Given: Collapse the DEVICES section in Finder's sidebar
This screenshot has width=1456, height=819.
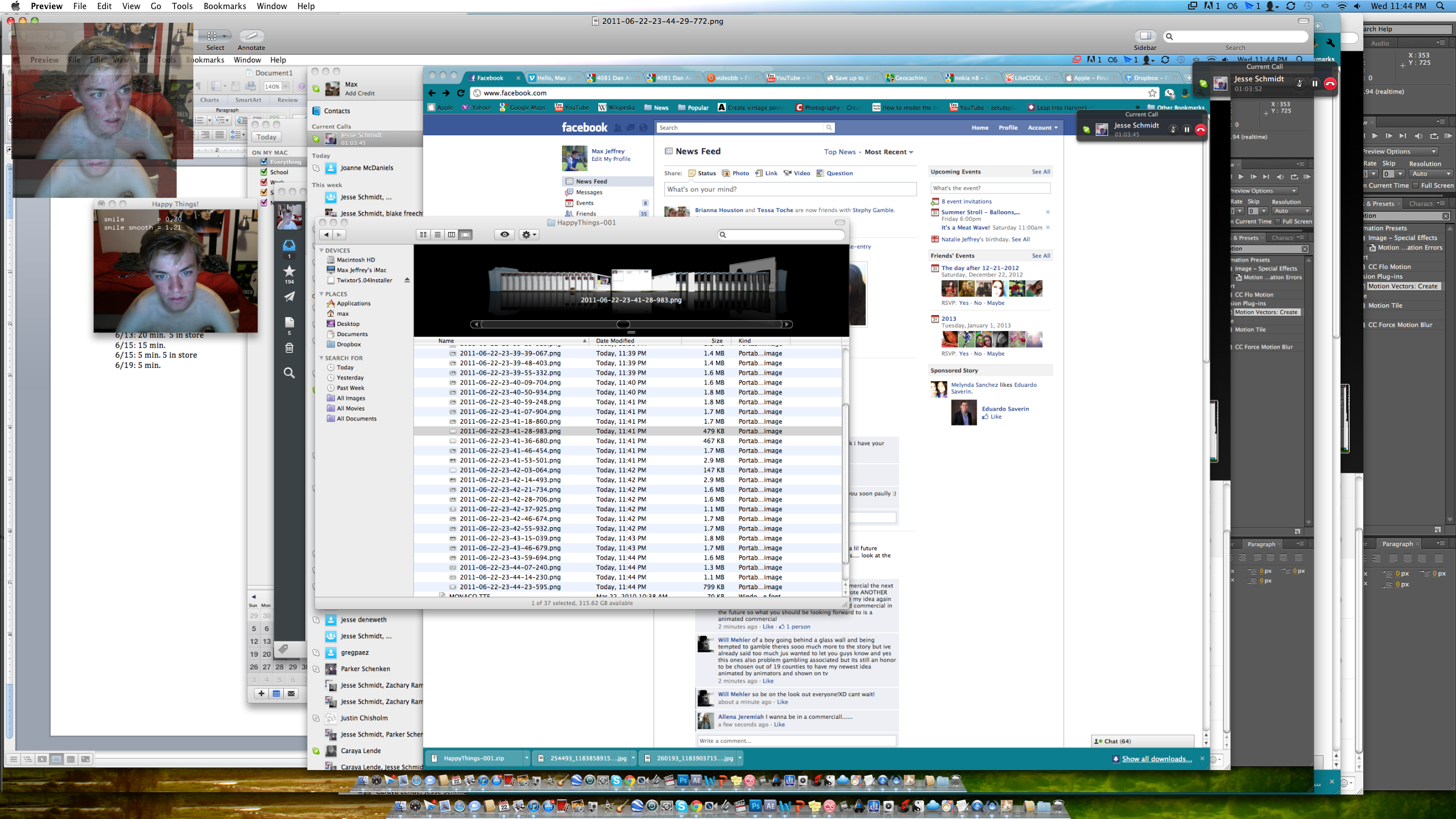Looking at the screenshot, I should (x=321, y=250).
